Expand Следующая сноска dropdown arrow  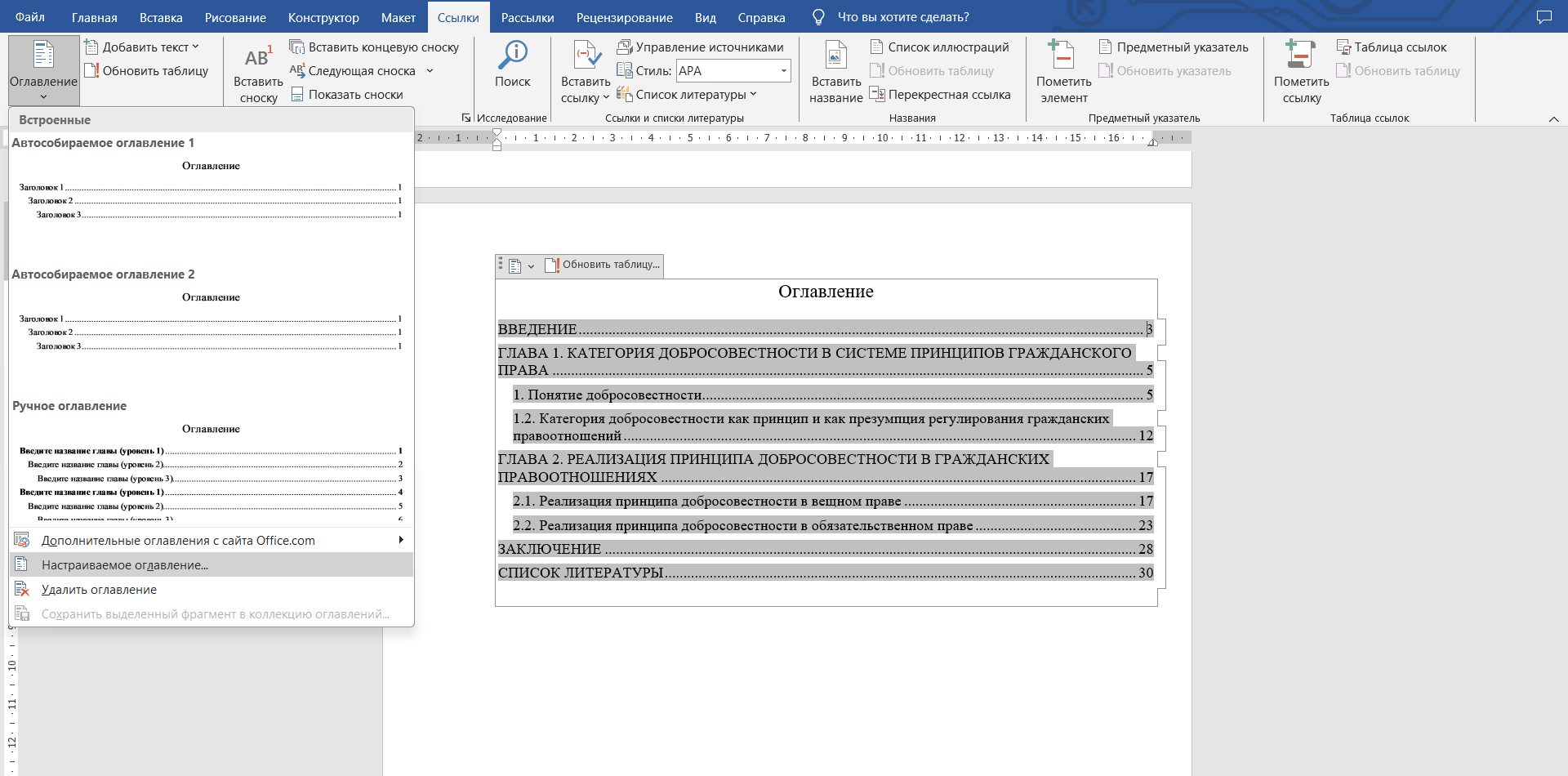pos(430,71)
